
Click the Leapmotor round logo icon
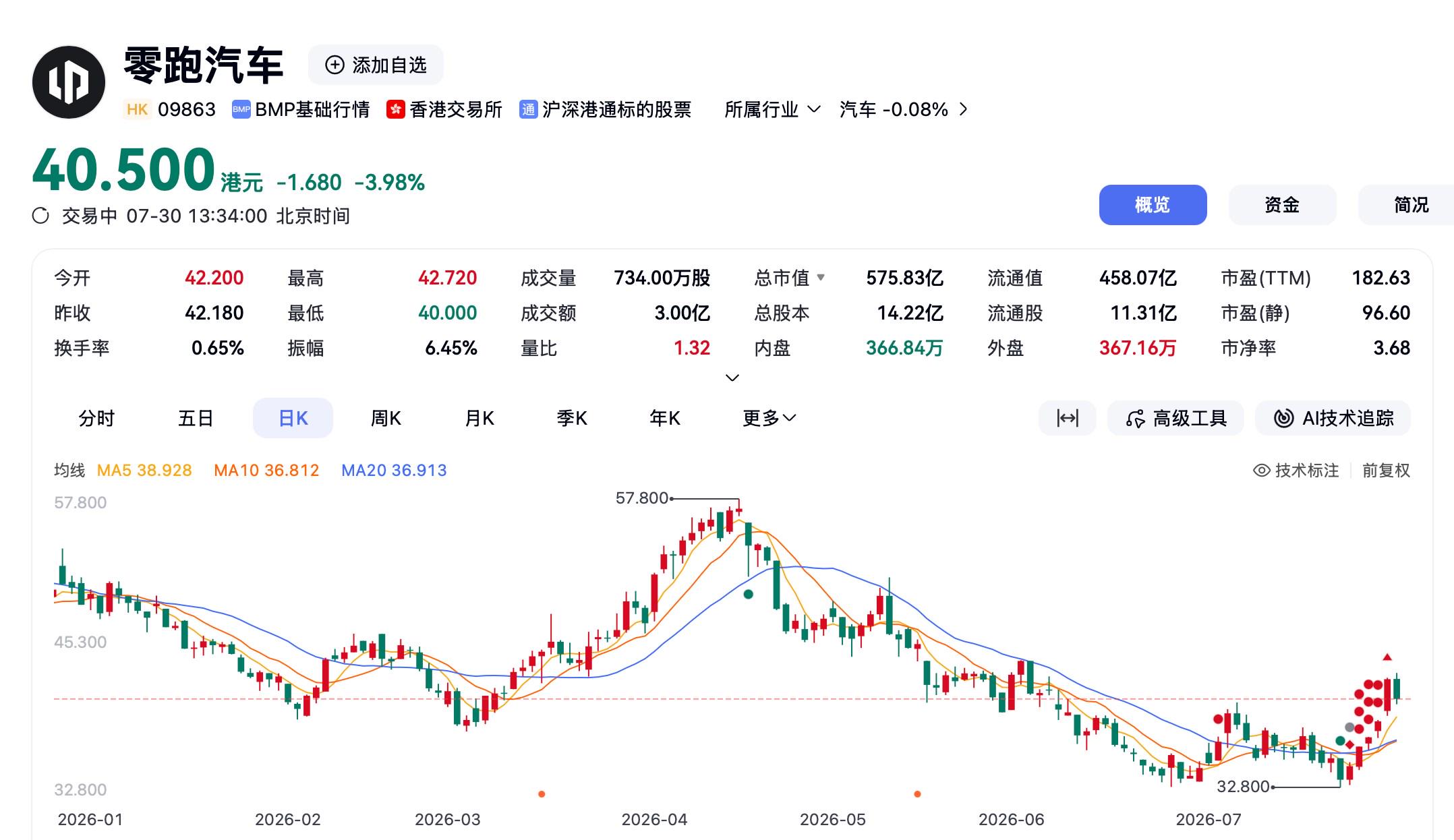click(x=69, y=82)
